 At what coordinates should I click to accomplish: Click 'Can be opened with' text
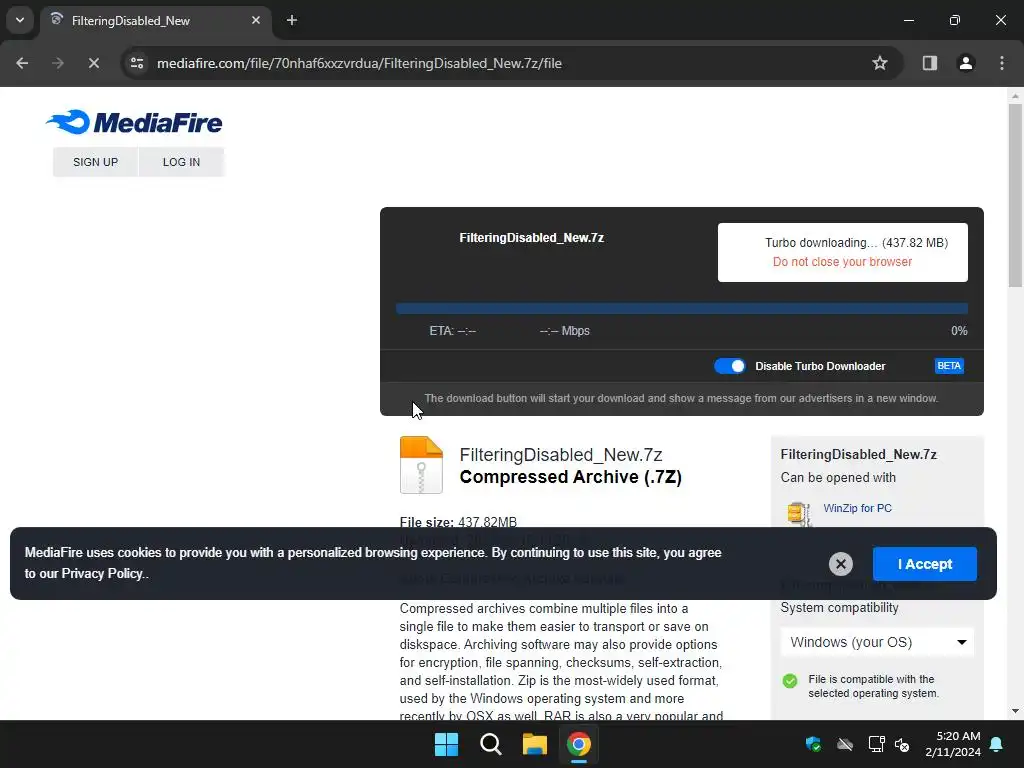[x=838, y=477]
